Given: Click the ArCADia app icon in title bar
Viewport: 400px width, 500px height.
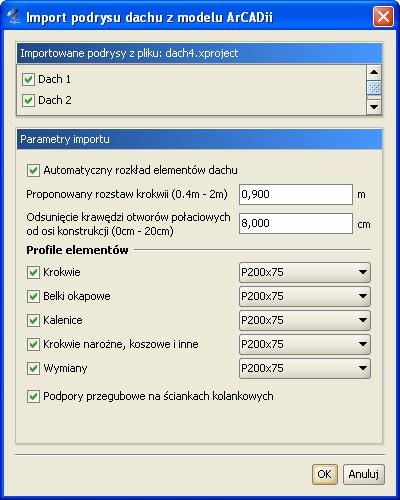Looking at the screenshot, I should [14, 17].
